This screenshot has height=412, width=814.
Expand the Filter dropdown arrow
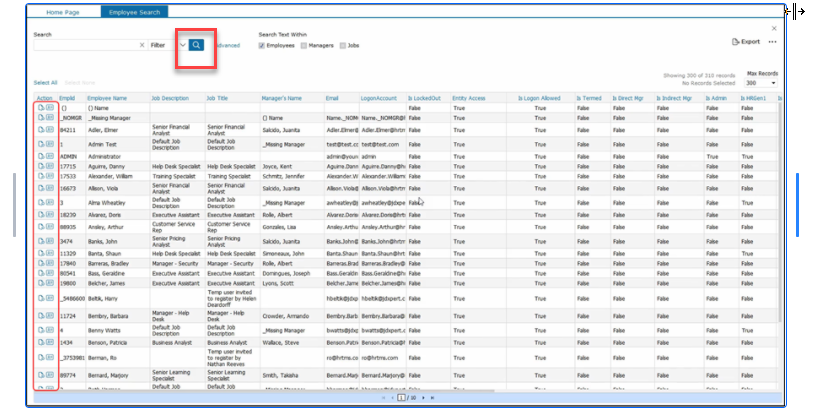click(x=181, y=45)
